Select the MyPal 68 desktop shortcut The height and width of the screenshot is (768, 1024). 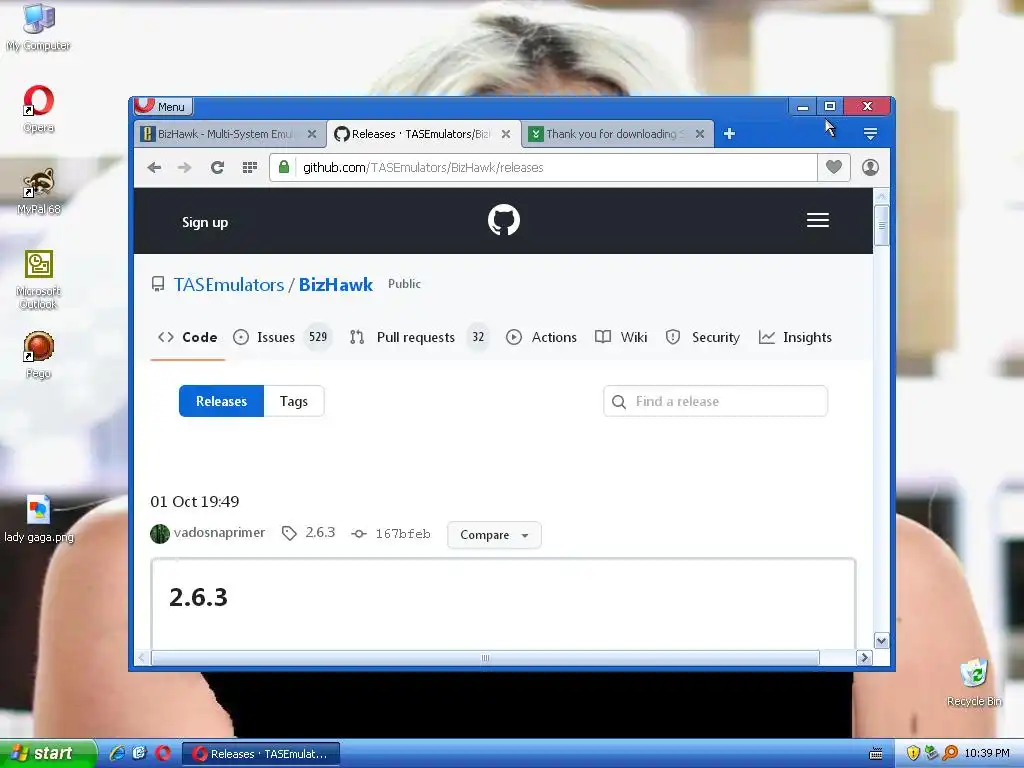point(39,191)
